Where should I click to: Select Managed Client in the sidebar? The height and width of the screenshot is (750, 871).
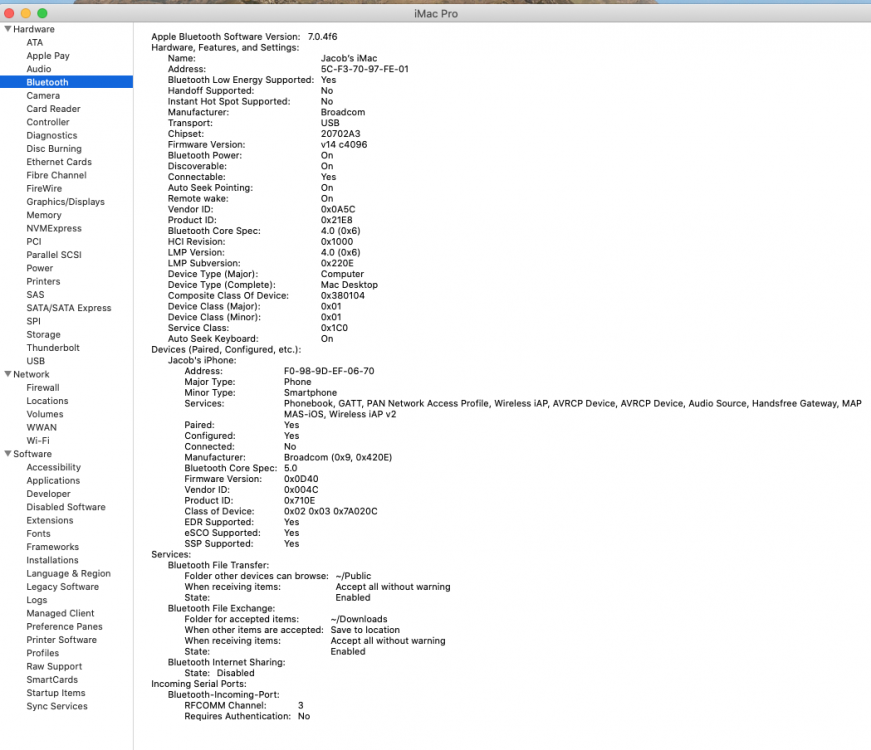click(x=60, y=613)
